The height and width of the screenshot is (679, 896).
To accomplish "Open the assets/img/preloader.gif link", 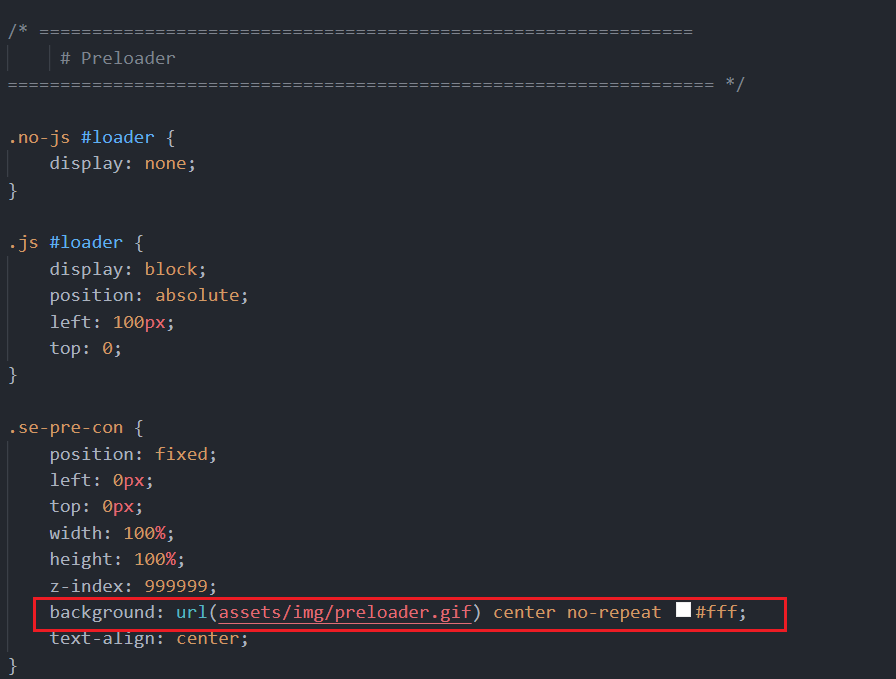I will tap(344, 612).
